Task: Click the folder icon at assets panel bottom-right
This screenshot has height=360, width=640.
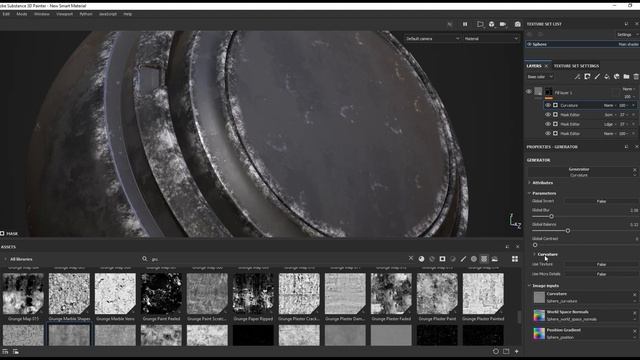Action: [x=506, y=351]
